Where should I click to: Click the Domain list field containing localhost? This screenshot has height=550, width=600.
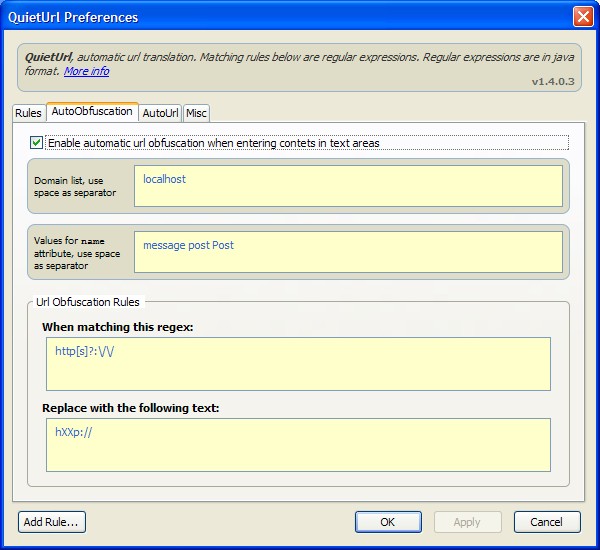[348, 186]
